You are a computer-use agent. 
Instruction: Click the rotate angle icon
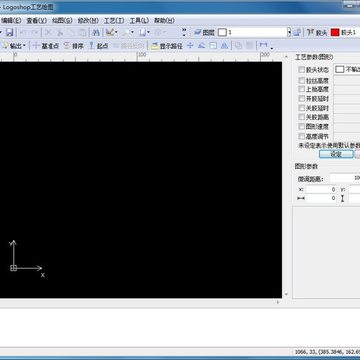[x=201, y=46]
